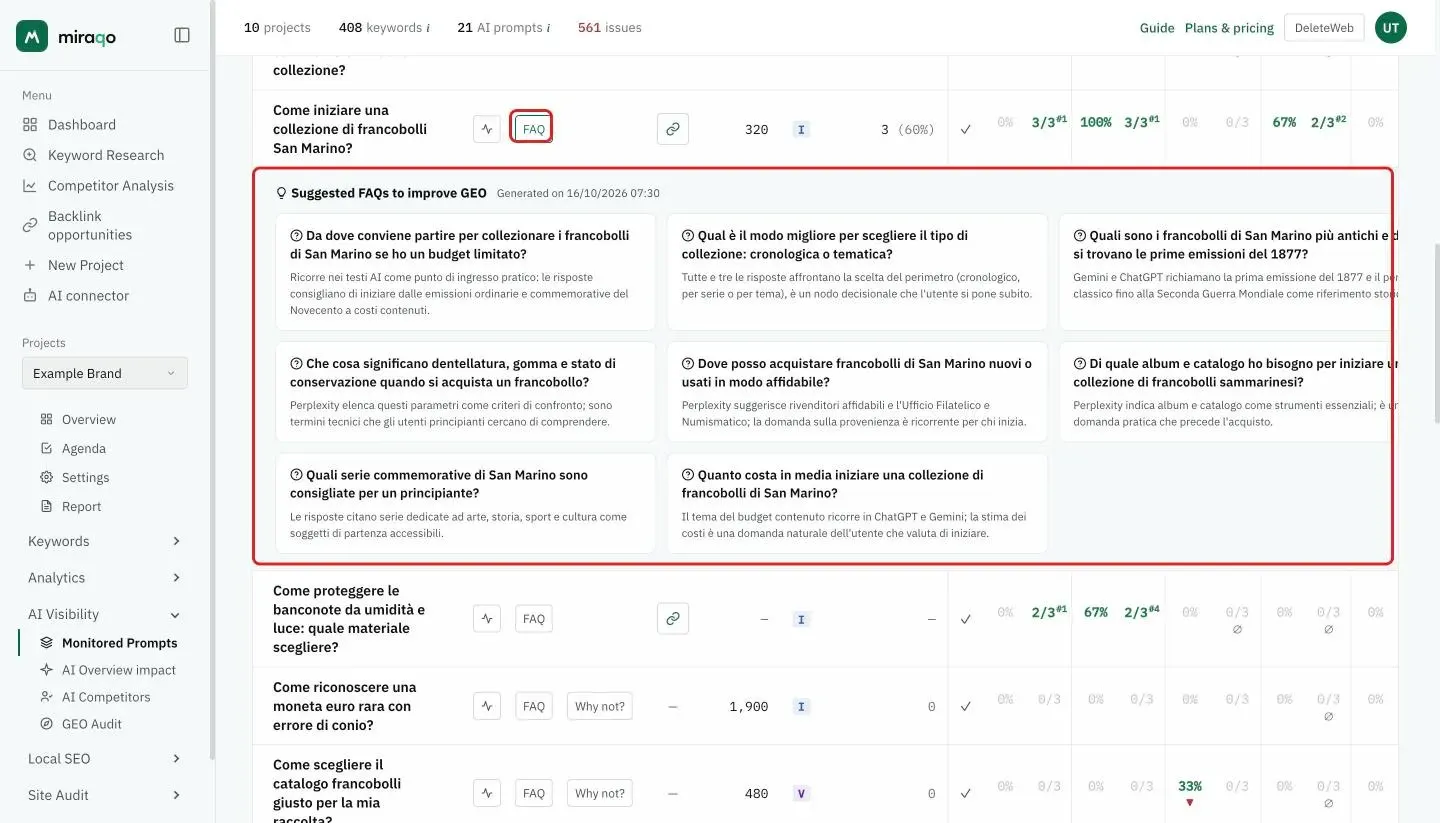Open trend chart for 'Come scegliere il catalogo' prompt

click(x=487, y=794)
